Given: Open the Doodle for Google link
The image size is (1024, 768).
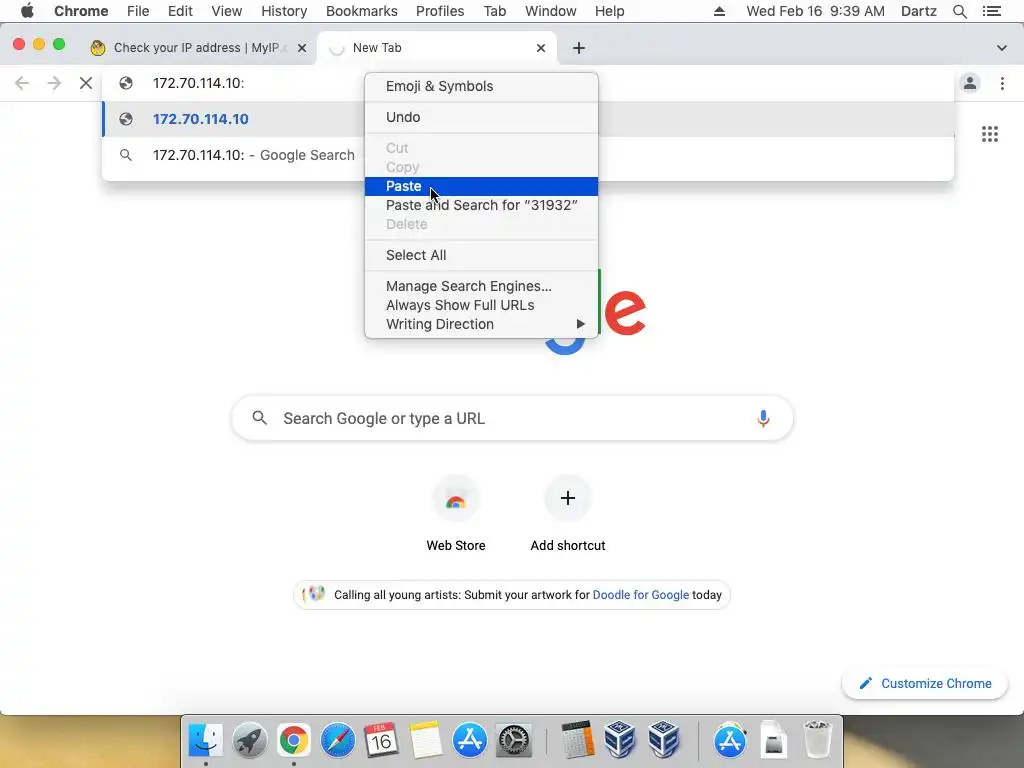Looking at the screenshot, I should [640, 595].
